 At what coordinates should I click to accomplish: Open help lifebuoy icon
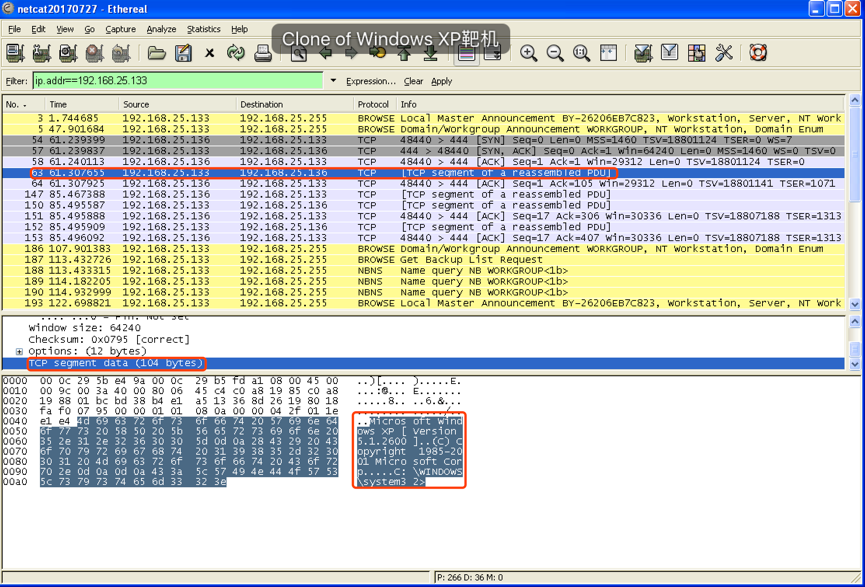pyautogui.click(x=759, y=53)
